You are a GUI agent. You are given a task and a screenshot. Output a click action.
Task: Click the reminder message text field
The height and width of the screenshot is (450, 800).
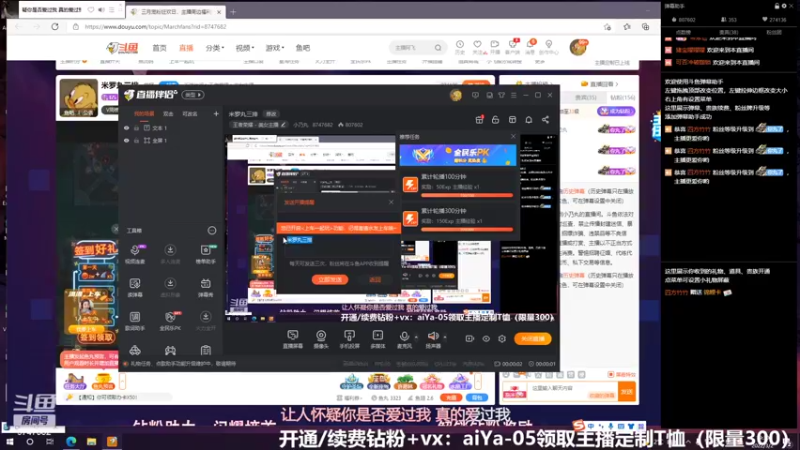click(338, 247)
